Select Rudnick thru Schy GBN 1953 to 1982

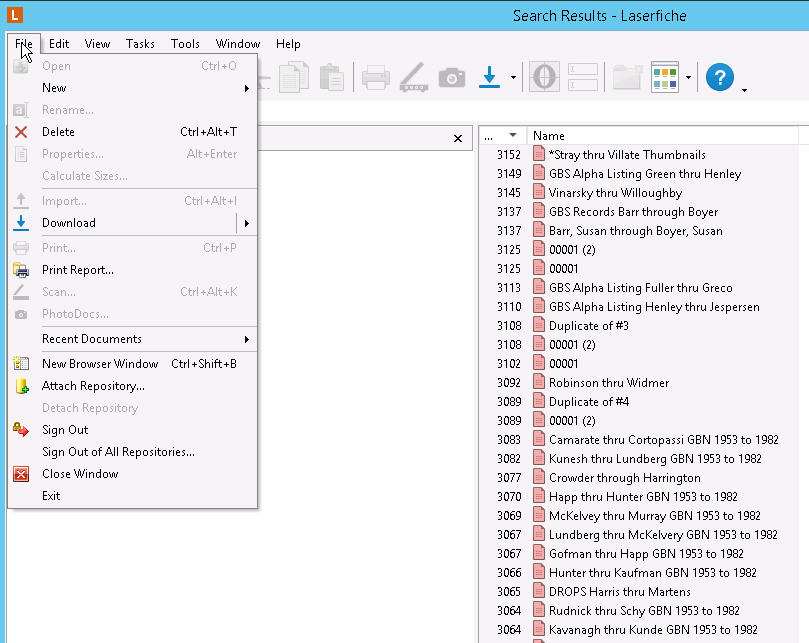pyautogui.click(x=644, y=610)
